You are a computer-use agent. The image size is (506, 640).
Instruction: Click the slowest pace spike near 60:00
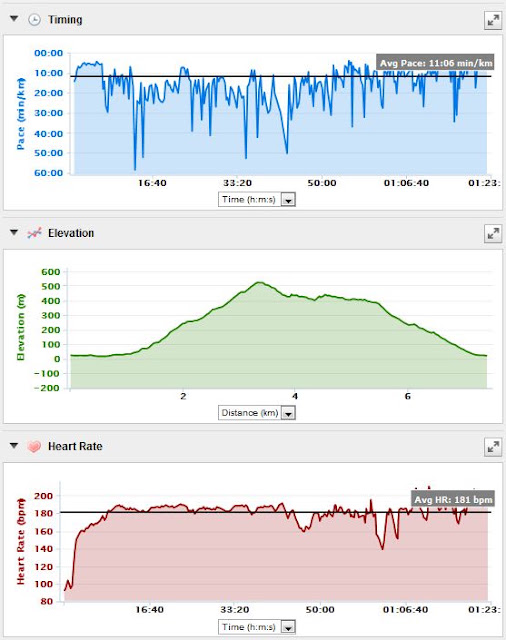pyautogui.click(x=135, y=169)
